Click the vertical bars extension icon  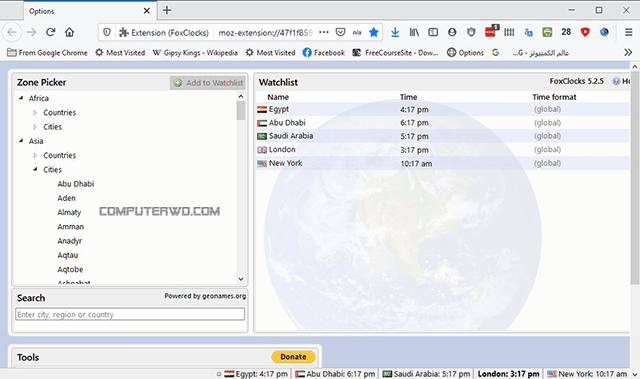509,32
